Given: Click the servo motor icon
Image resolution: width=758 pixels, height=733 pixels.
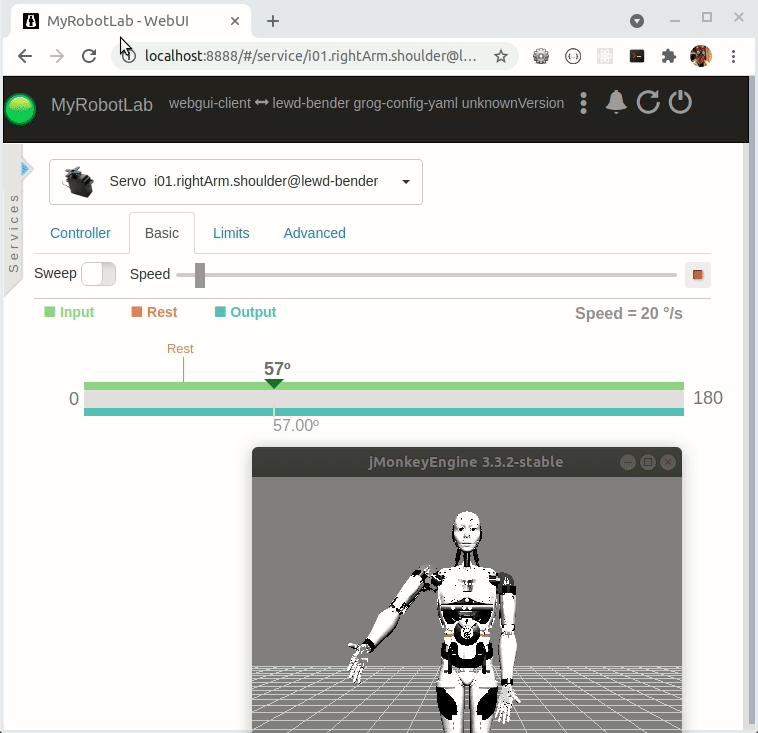Looking at the screenshot, I should click(79, 182).
